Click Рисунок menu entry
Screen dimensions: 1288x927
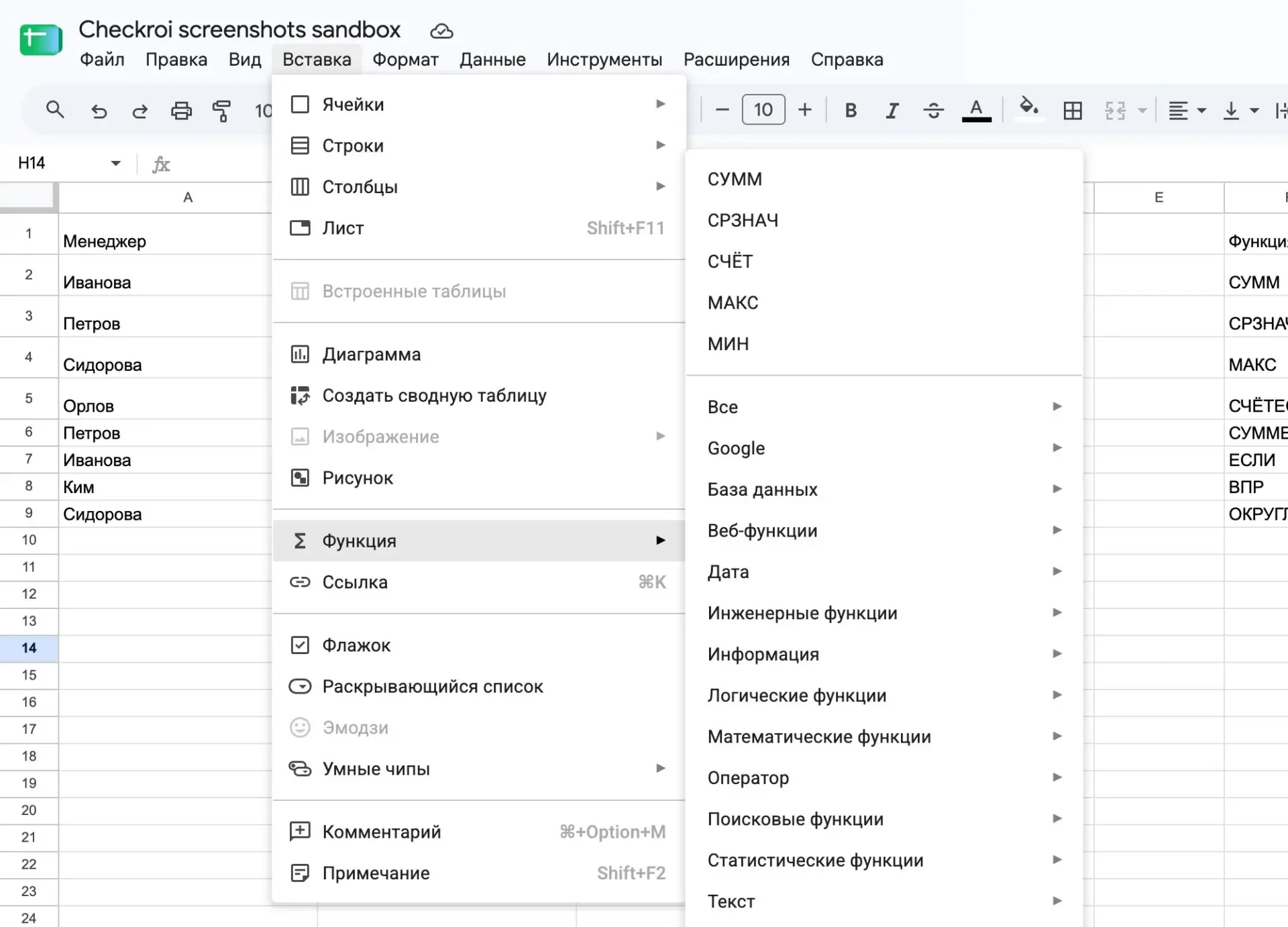(479, 478)
